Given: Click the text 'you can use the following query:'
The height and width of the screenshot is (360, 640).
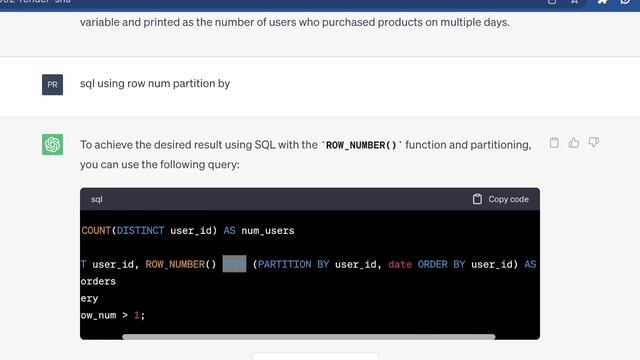Looking at the screenshot, I should pos(160,164).
